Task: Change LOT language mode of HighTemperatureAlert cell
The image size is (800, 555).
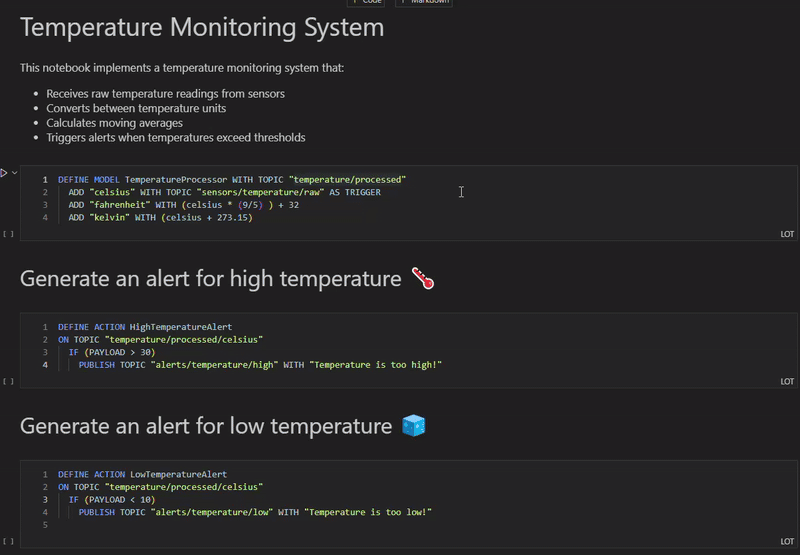Action: click(787, 381)
